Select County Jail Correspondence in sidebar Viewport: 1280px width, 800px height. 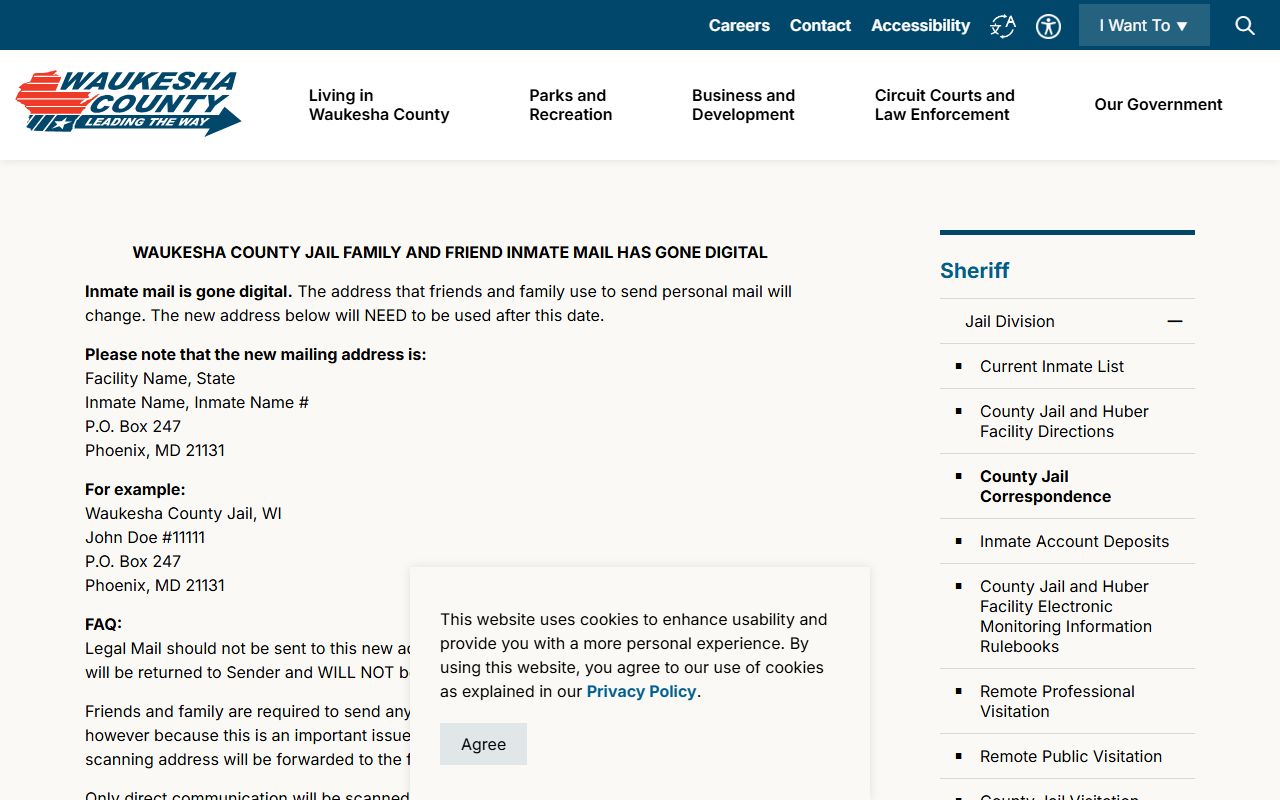(1045, 487)
